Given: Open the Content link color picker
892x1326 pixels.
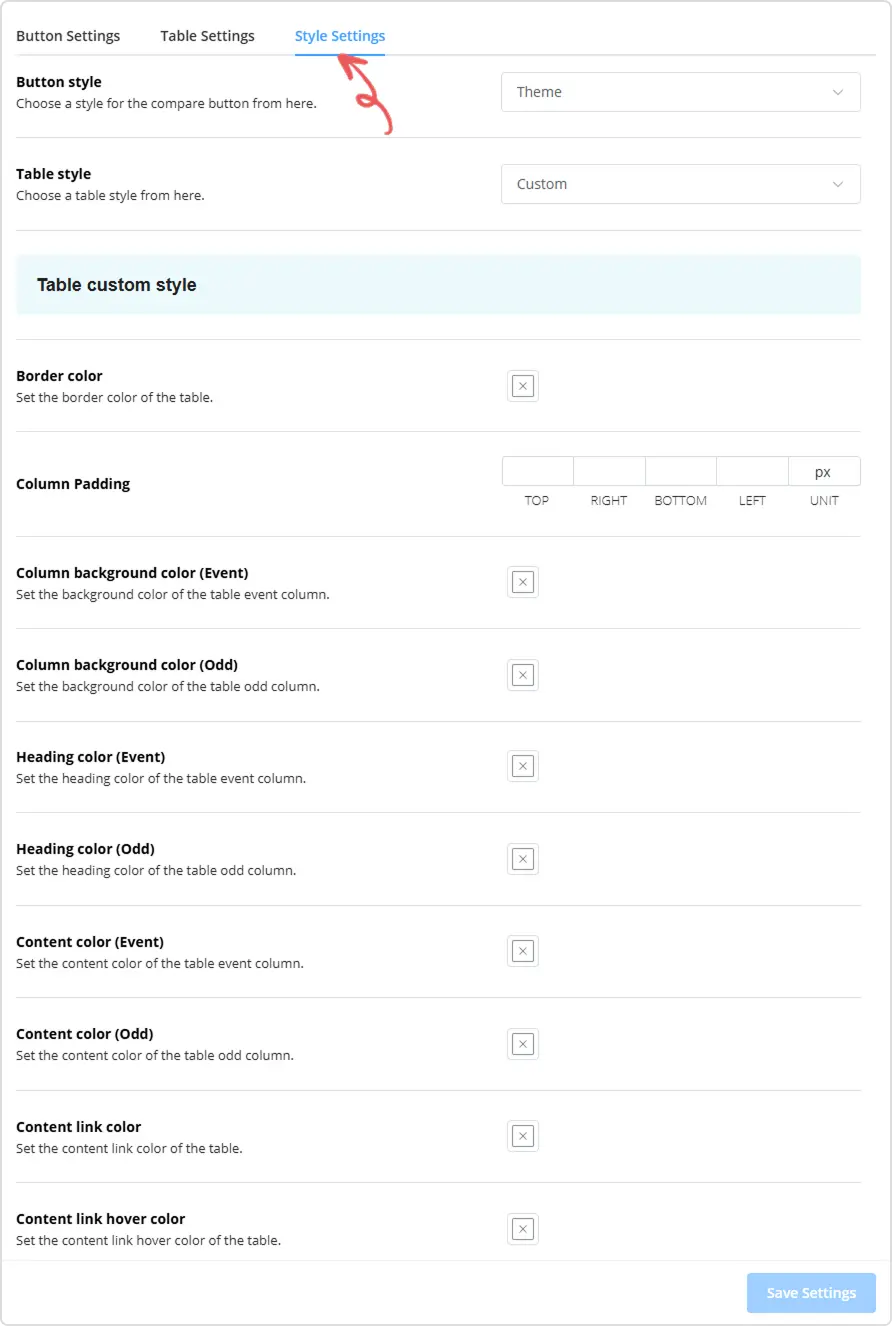Looking at the screenshot, I should click(522, 1135).
